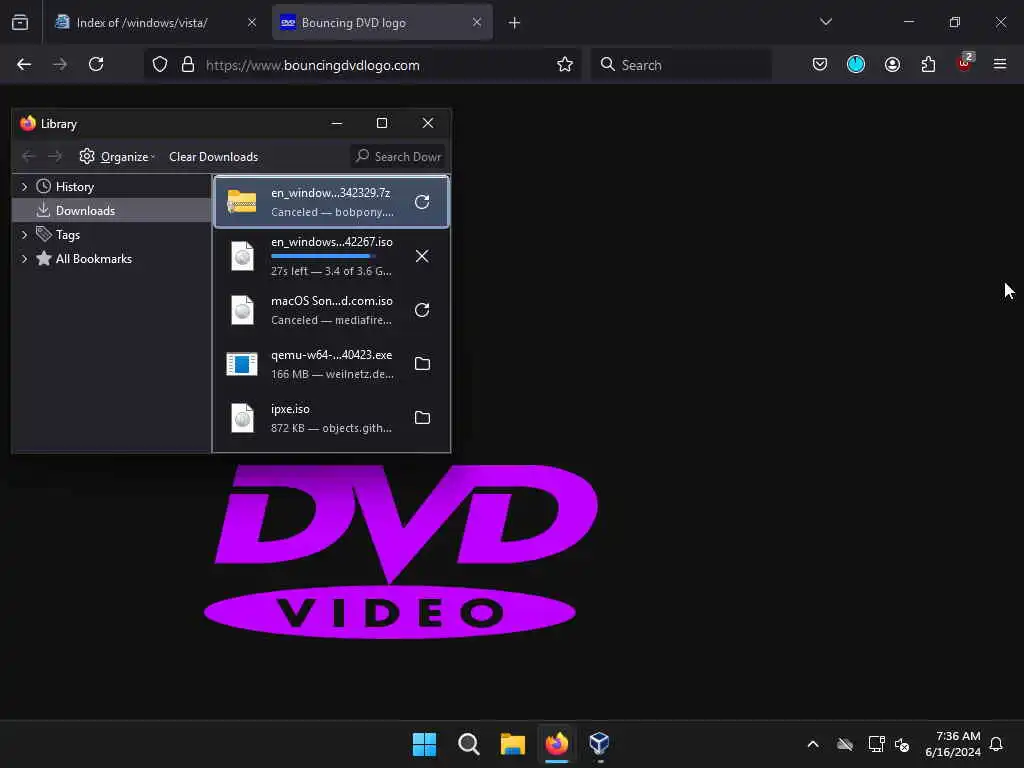The height and width of the screenshot is (768, 1024).
Task: Open the notifications bell icon
Action: (996, 744)
